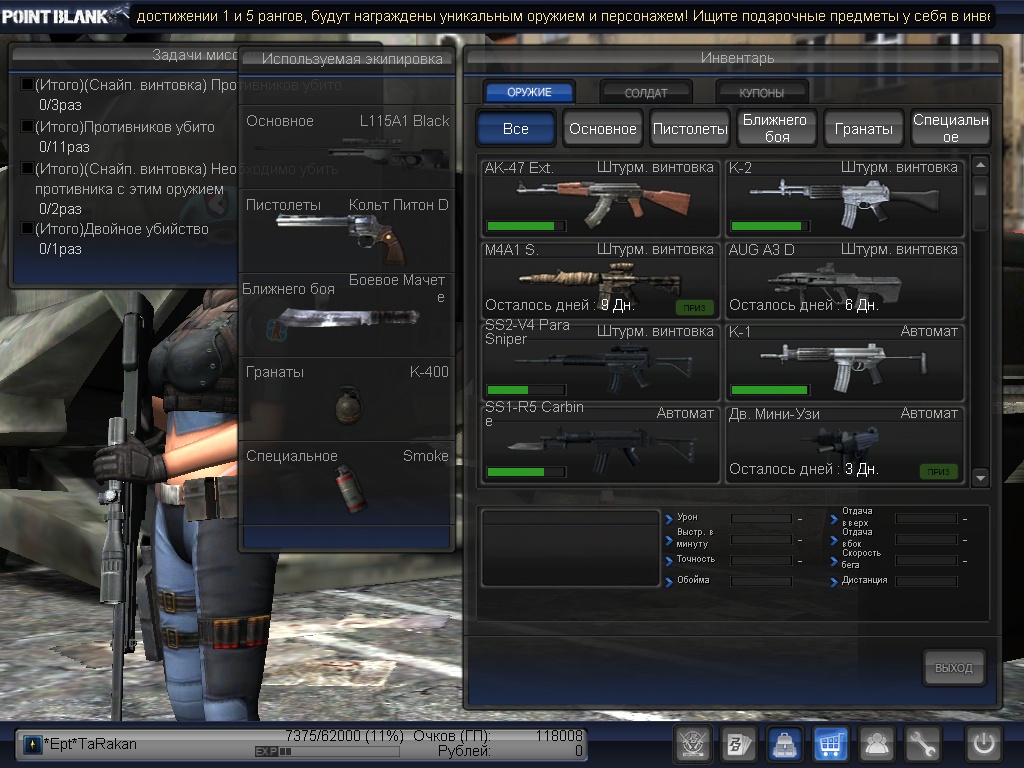The image size is (1024, 768).
Task: Click the K-1 durability bar
Action: [770, 390]
